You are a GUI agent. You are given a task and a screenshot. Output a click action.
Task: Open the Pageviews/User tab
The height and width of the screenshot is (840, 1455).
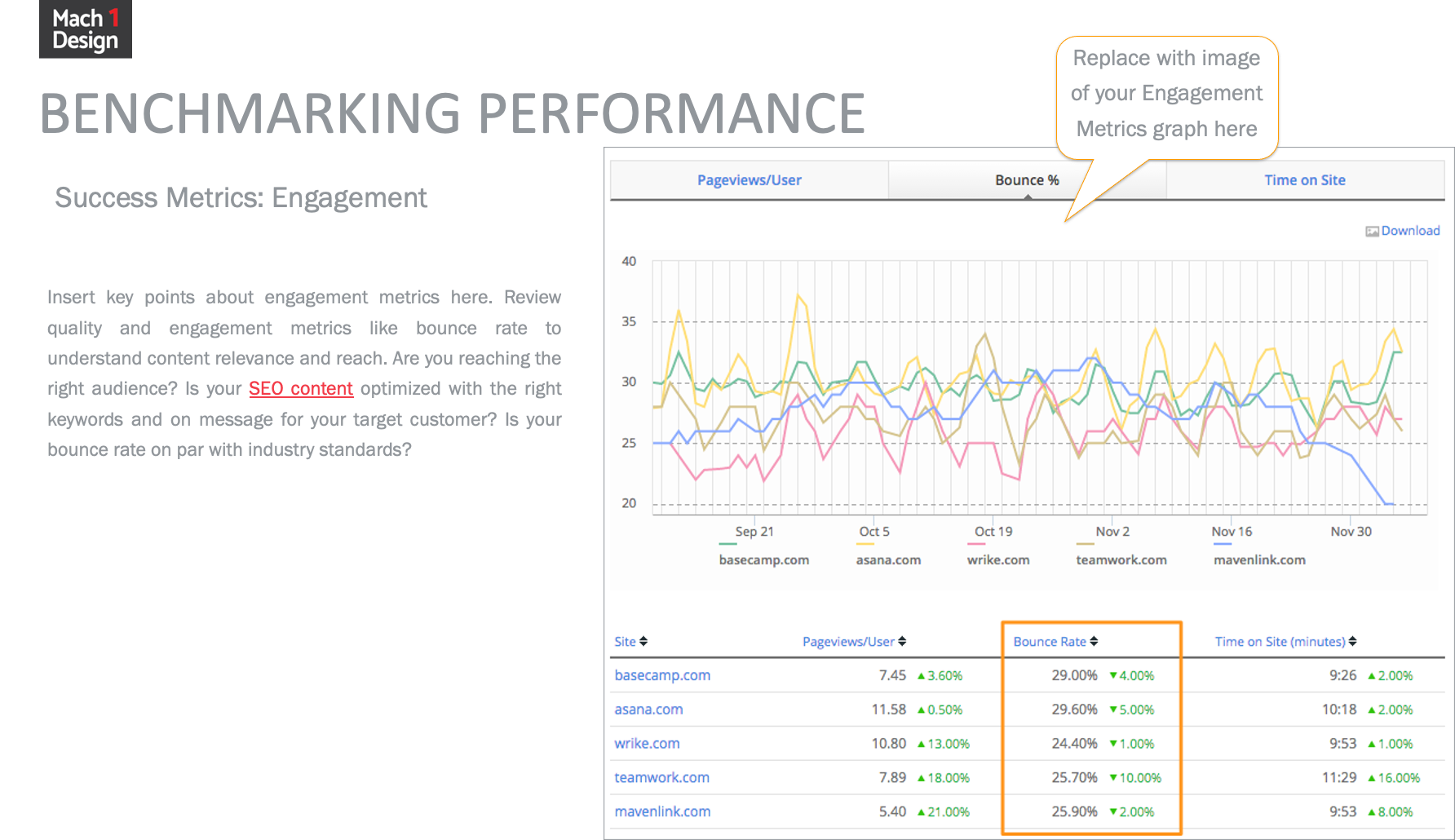coord(749,180)
